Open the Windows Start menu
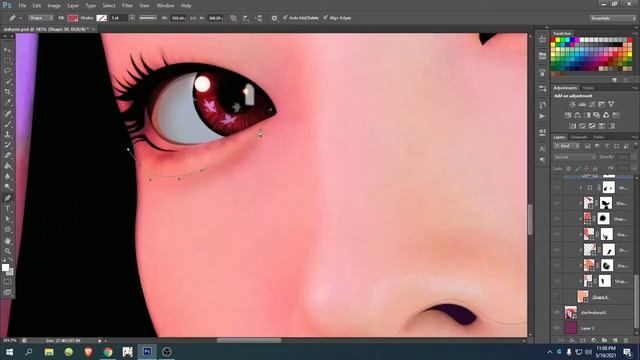 point(9,352)
